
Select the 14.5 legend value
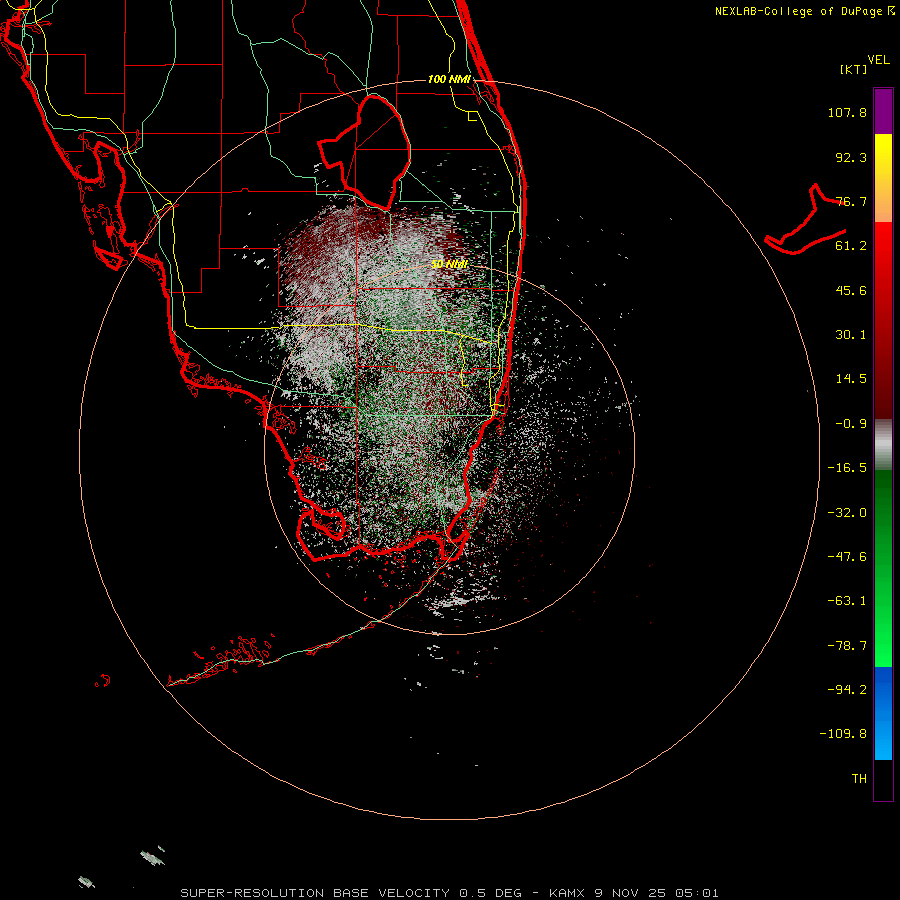point(851,379)
